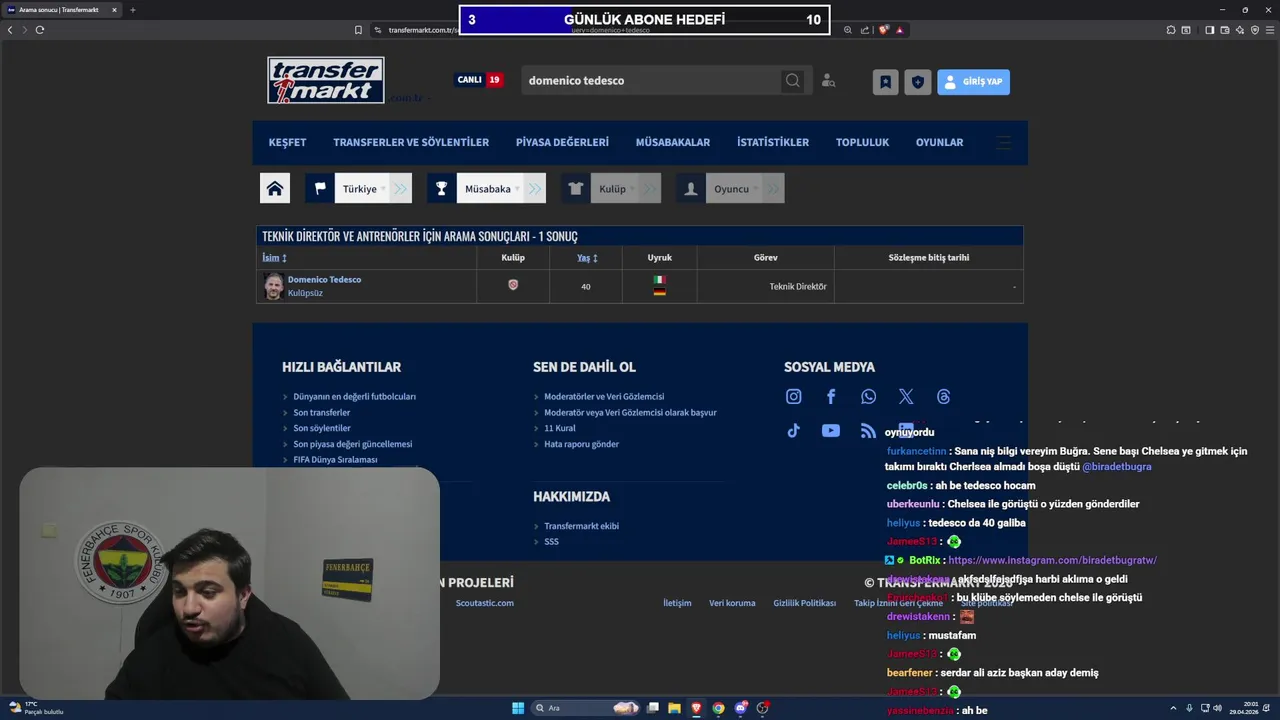Screen dimensions: 1280x720
Task: Open Son piyasa değeri güncellemesi link
Action: tap(352, 444)
